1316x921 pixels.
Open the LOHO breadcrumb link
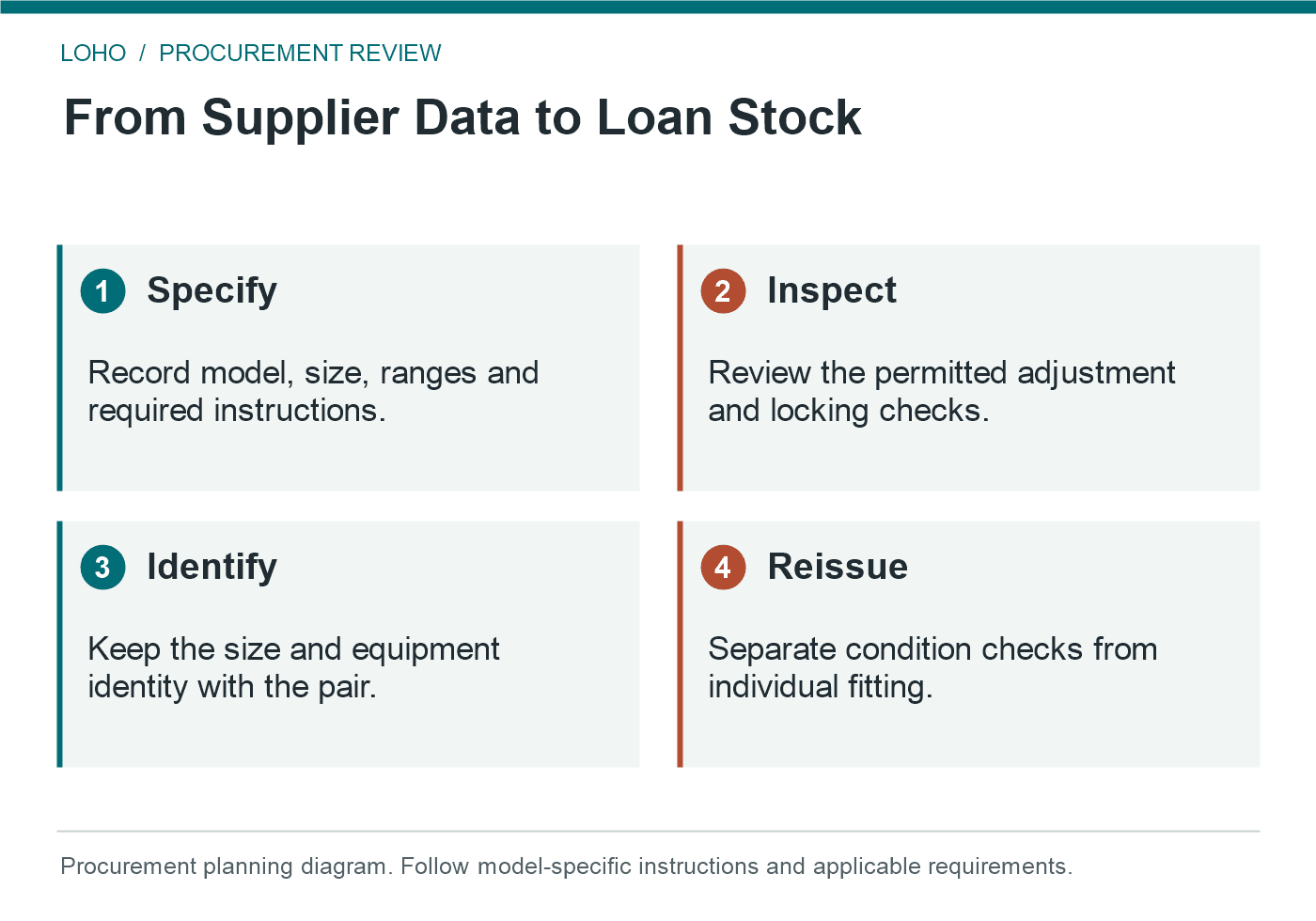point(93,53)
